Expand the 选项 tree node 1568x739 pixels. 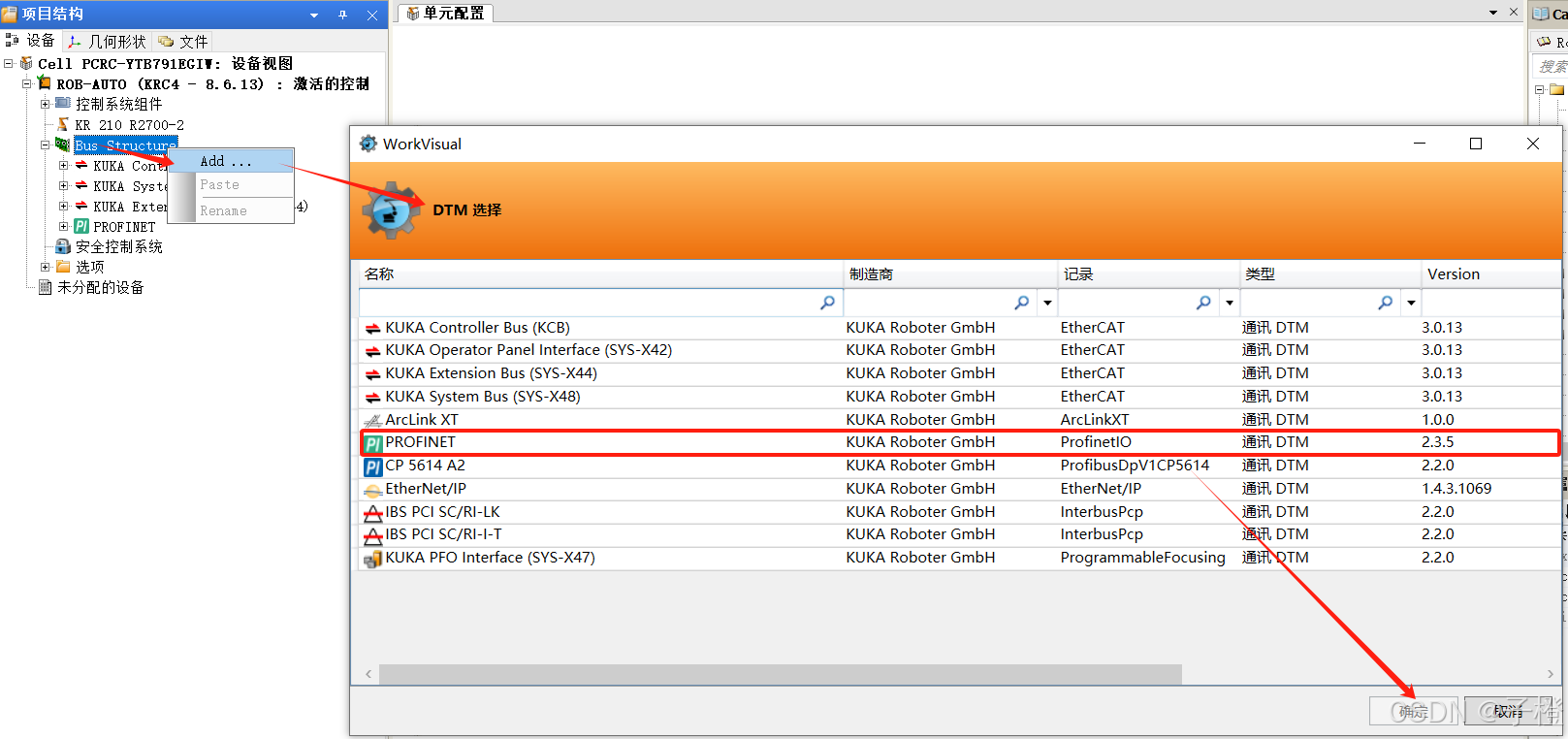[x=45, y=267]
